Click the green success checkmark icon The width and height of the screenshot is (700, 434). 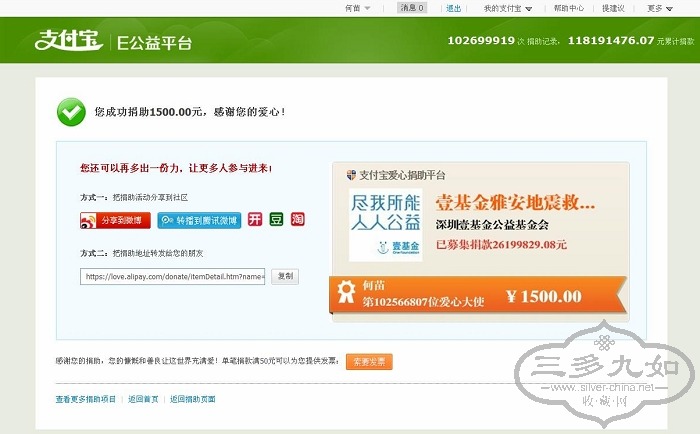(70, 111)
